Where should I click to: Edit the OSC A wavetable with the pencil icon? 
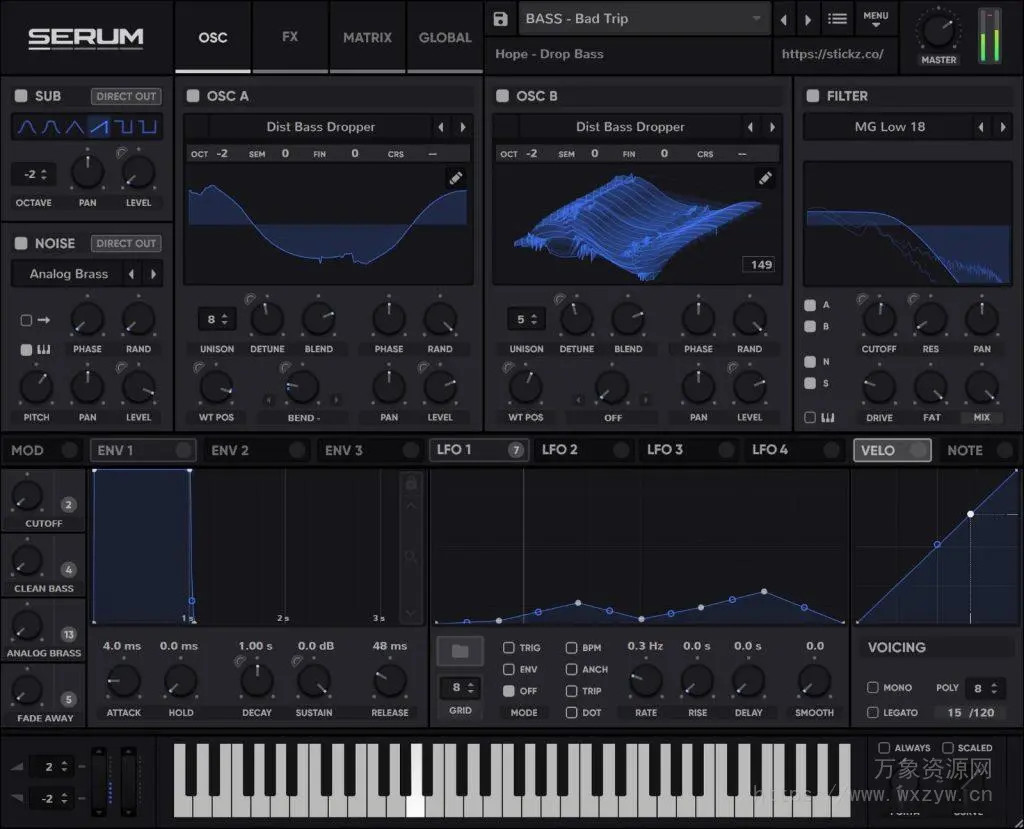(x=456, y=177)
